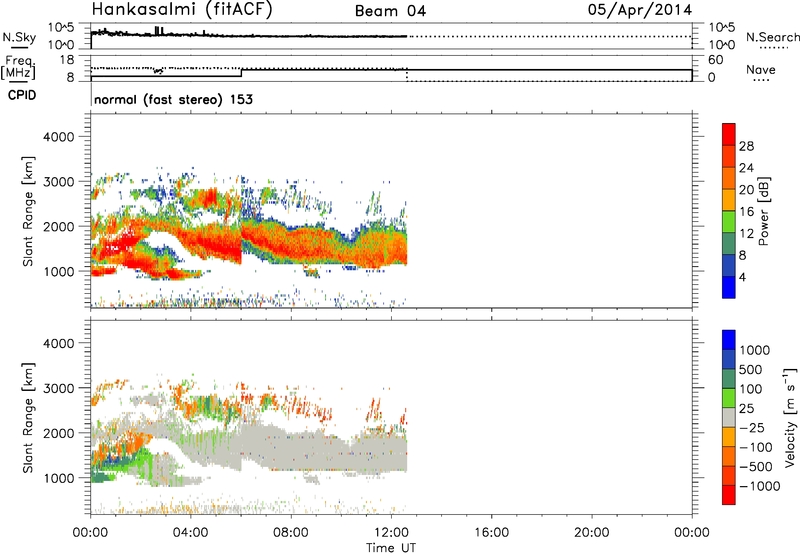
Task: Click the '16:00' time axis label
Action: pyautogui.click(x=491, y=533)
